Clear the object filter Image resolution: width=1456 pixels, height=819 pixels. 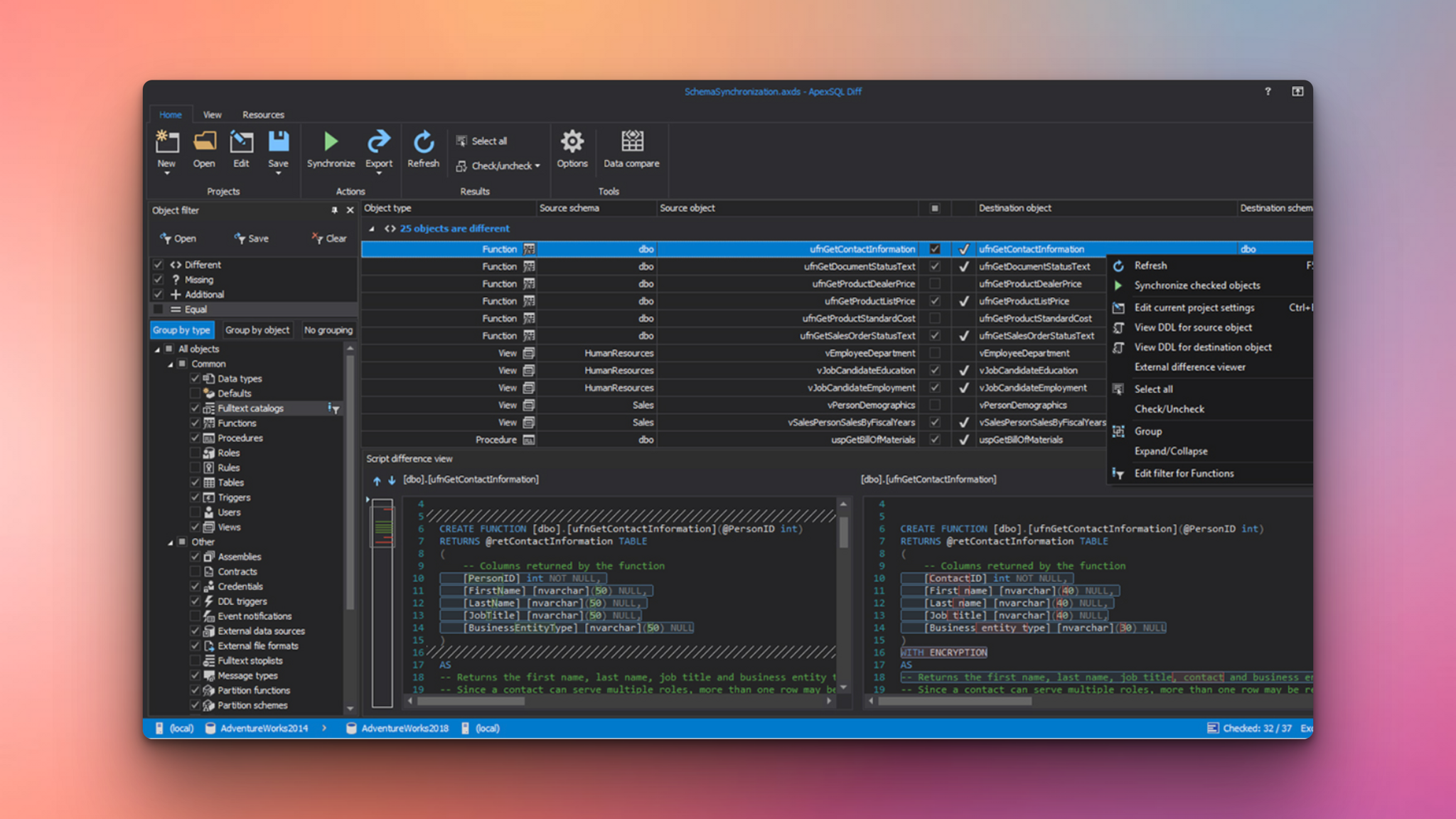point(329,238)
